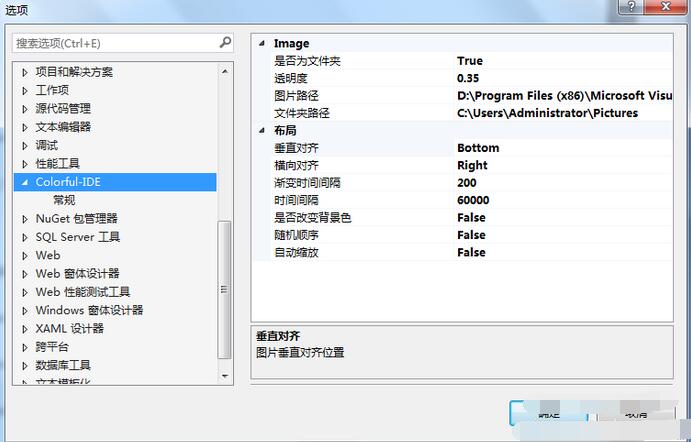Select the Colorful-IDE tree item
The height and width of the screenshot is (442, 691).
[x=115, y=182]
